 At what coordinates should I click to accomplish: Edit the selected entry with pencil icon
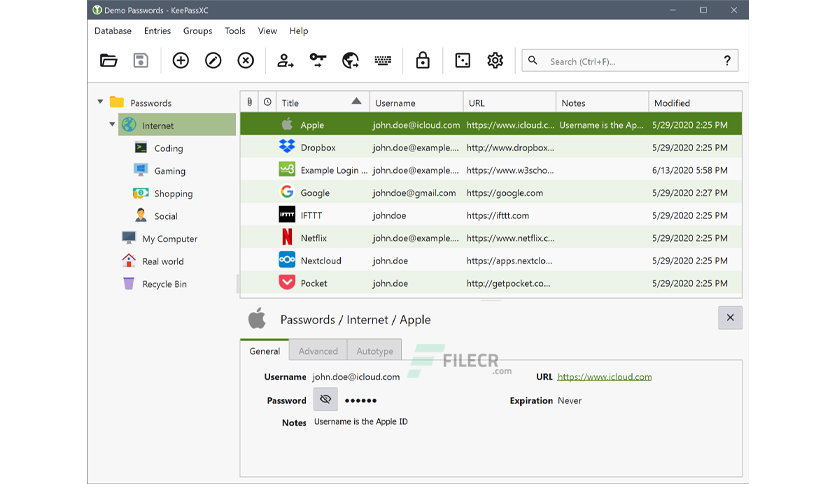click(x=213, y=60)
